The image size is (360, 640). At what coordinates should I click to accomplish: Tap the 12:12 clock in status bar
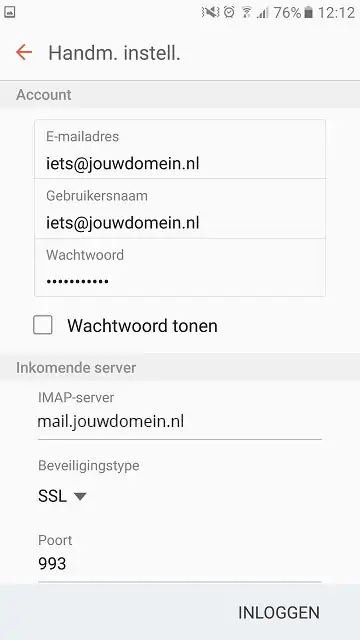coord(336,13)
